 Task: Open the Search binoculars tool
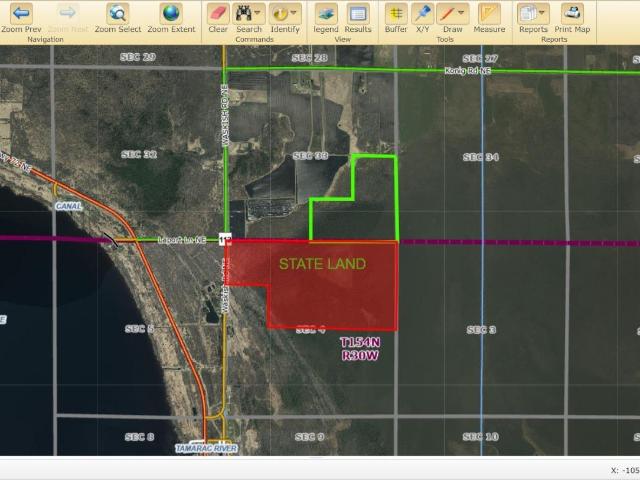point(244,13)
